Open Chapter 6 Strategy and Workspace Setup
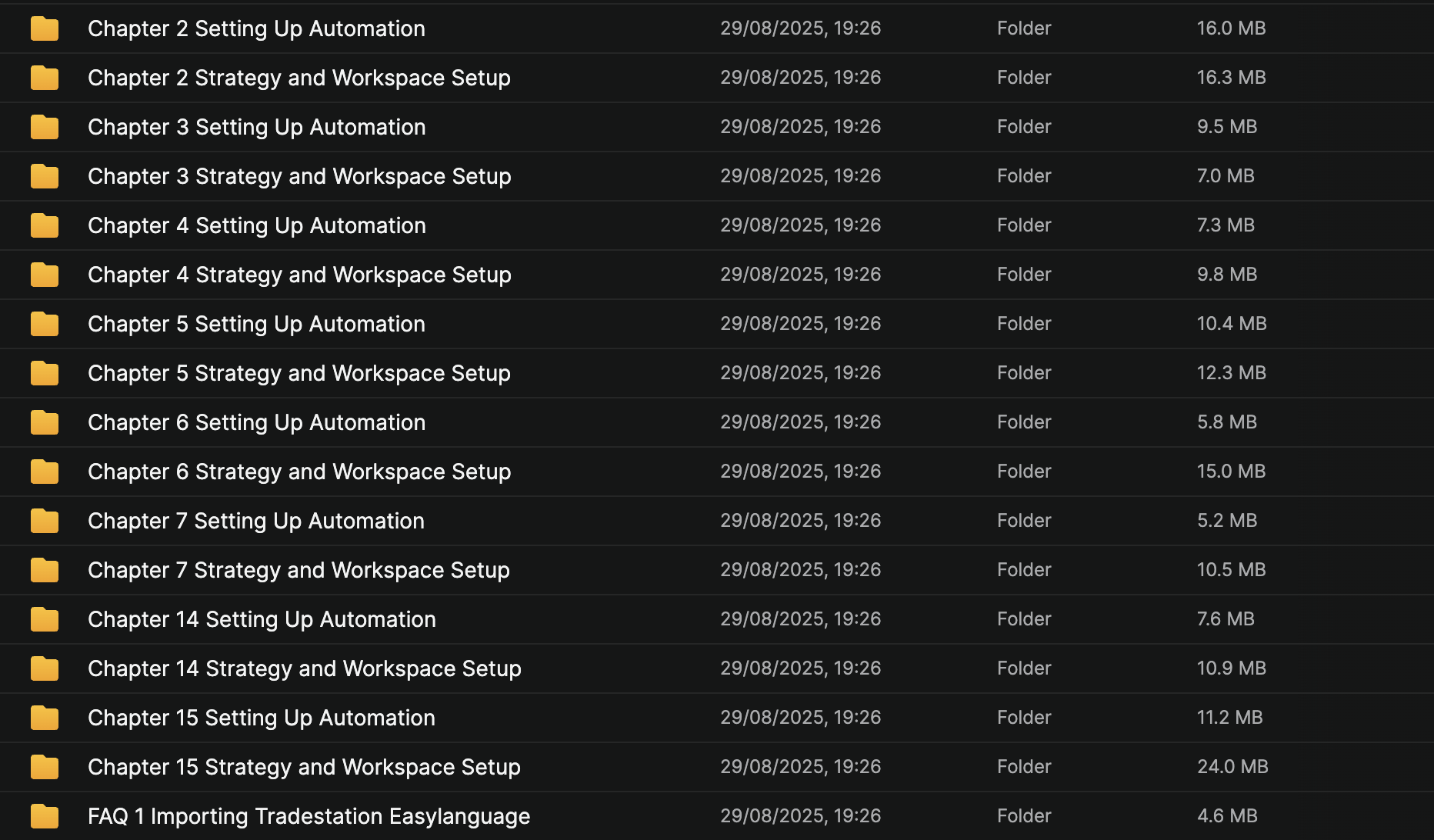 pos(299,472)
